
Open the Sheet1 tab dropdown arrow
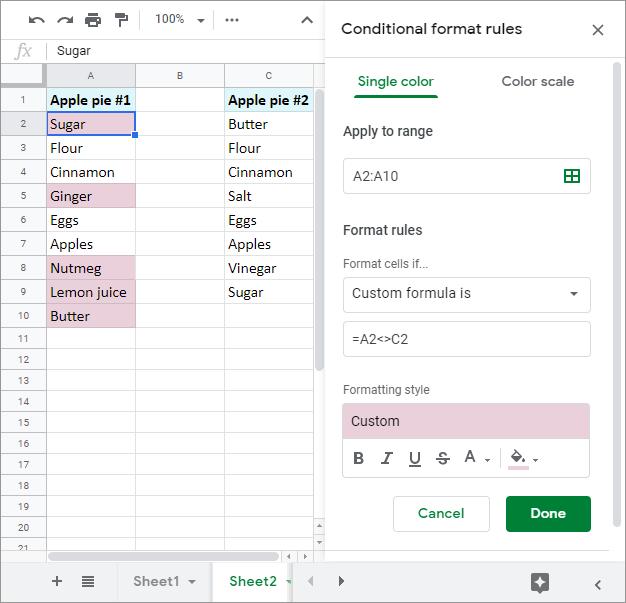tap(192, 582)
